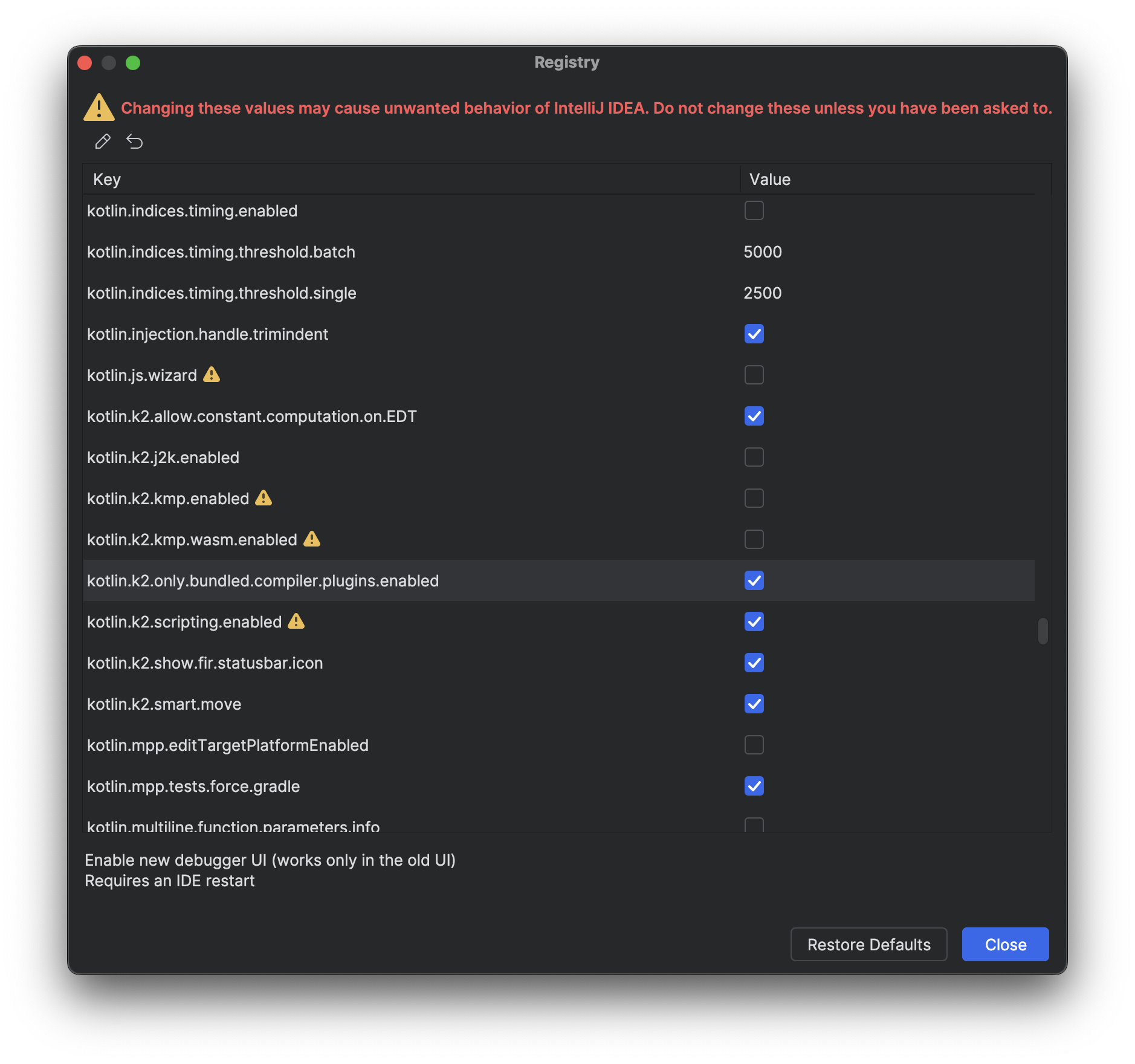
Task: Disable kotlin.k2.smart.move checkbox
Action: click(754, 704)
